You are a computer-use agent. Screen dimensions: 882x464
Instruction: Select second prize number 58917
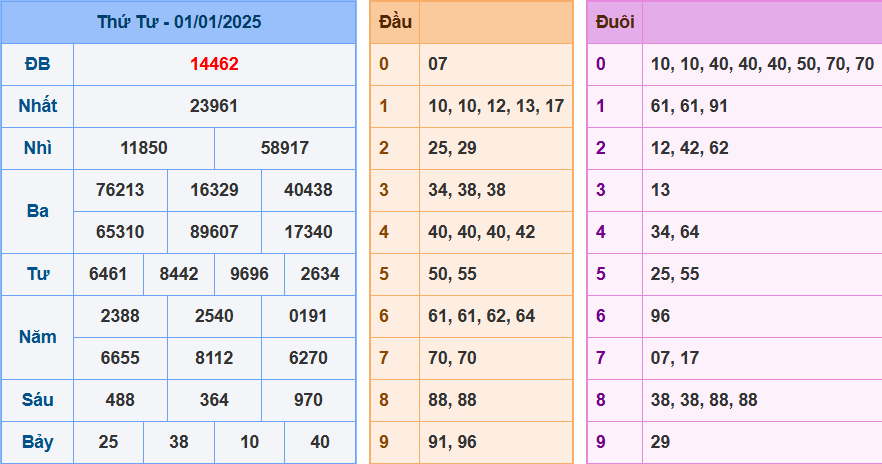point(285,148)
